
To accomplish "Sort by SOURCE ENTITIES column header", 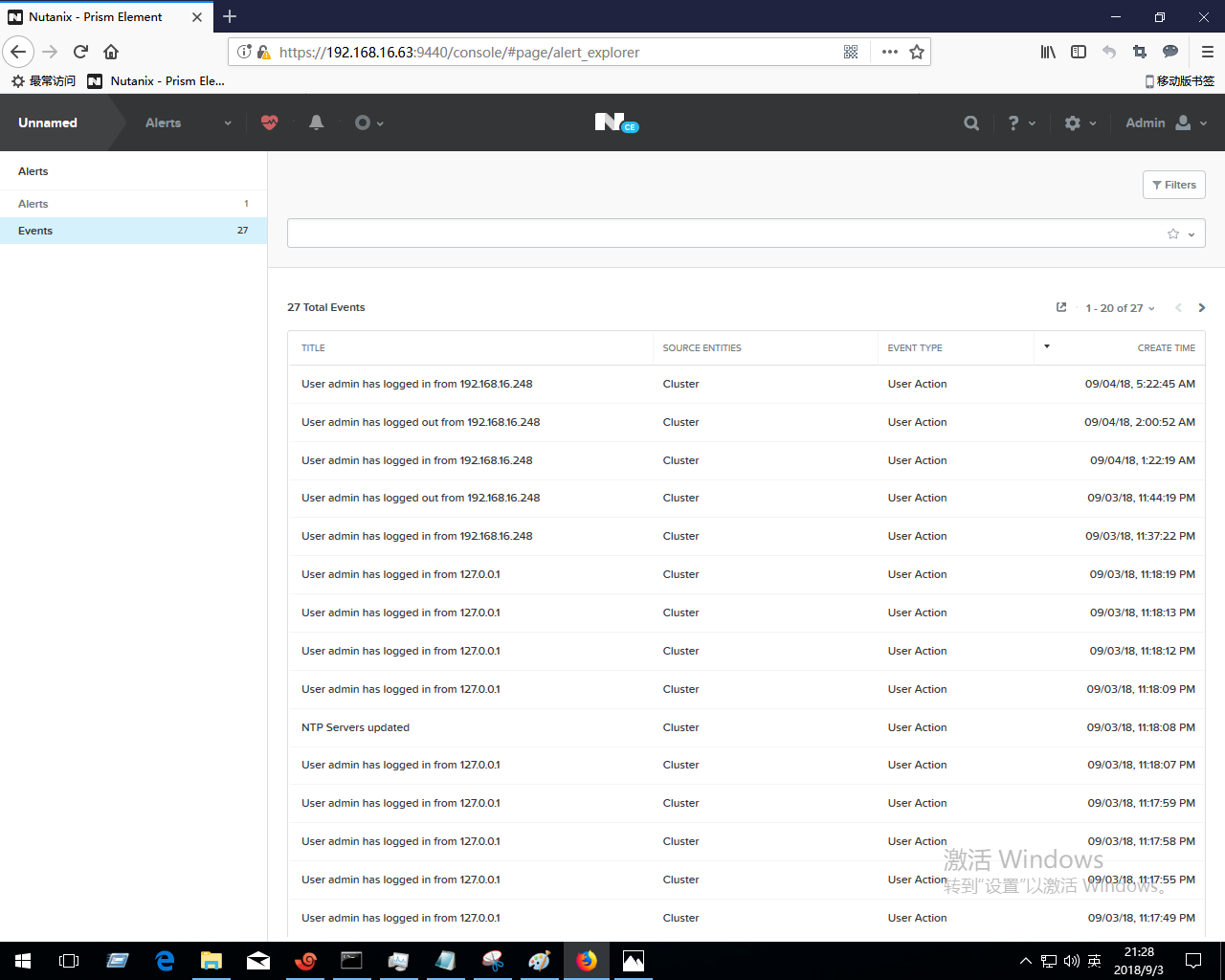I will click(702, 348).
